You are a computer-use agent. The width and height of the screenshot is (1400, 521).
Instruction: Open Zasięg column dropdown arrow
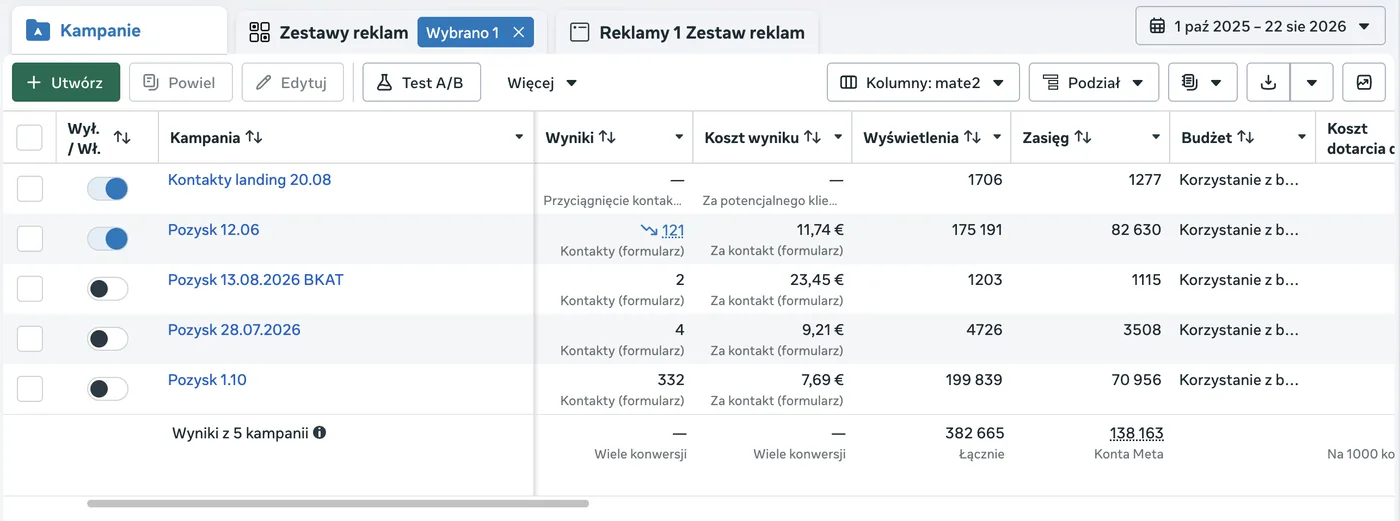tap(1156, 137)
